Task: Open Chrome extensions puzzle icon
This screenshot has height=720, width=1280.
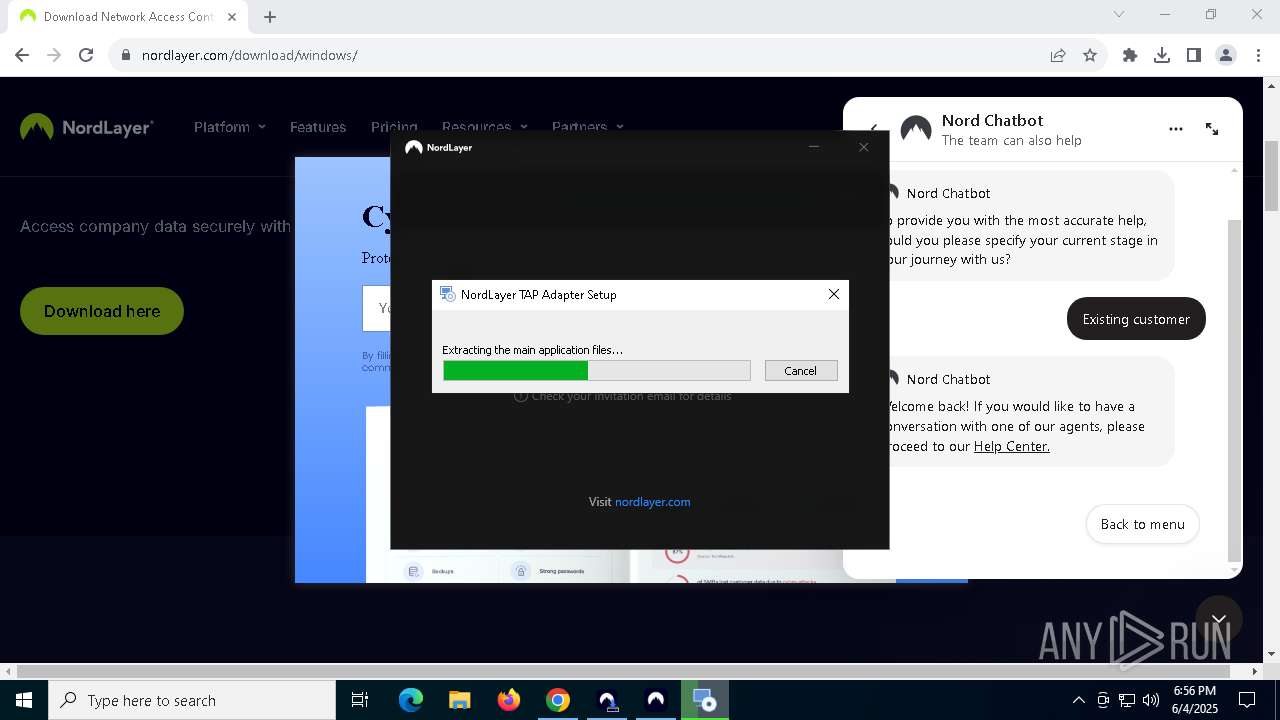Action: 1130,55
